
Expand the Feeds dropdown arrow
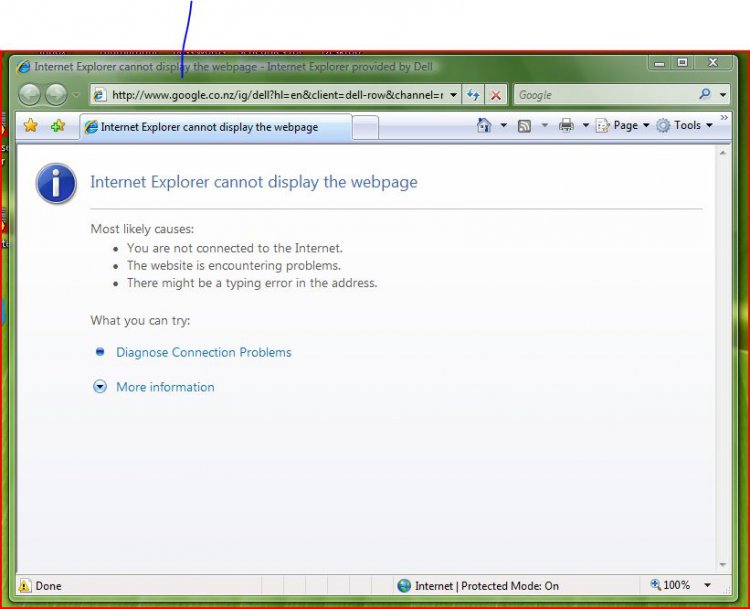pyautogui.click(x=544, y=125)
